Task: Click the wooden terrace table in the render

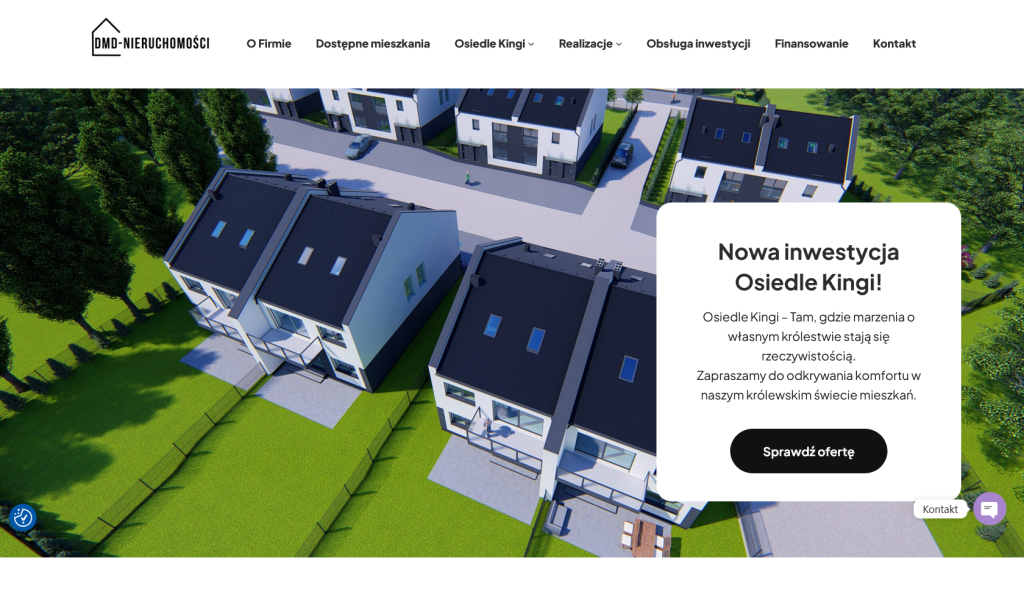Action: tap(645, 537)
